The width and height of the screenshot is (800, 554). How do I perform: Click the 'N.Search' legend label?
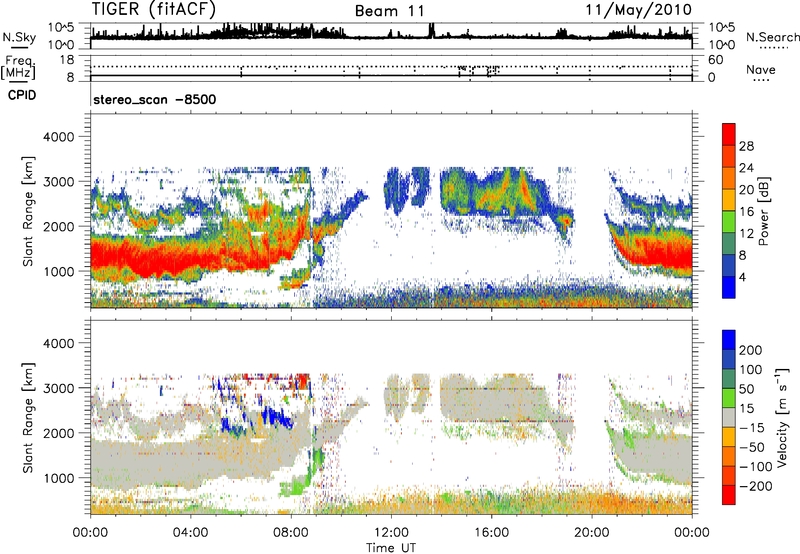[x=772, y=37]
